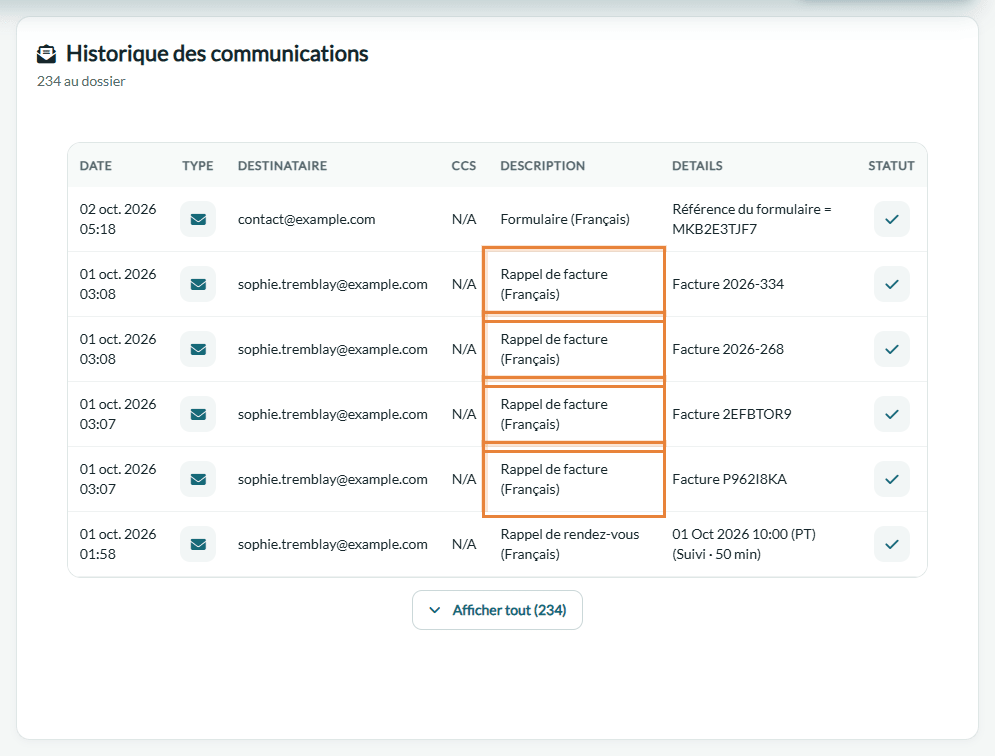
Task: Click email type icon for Facture 2026-268
Action: pos(198,349)
